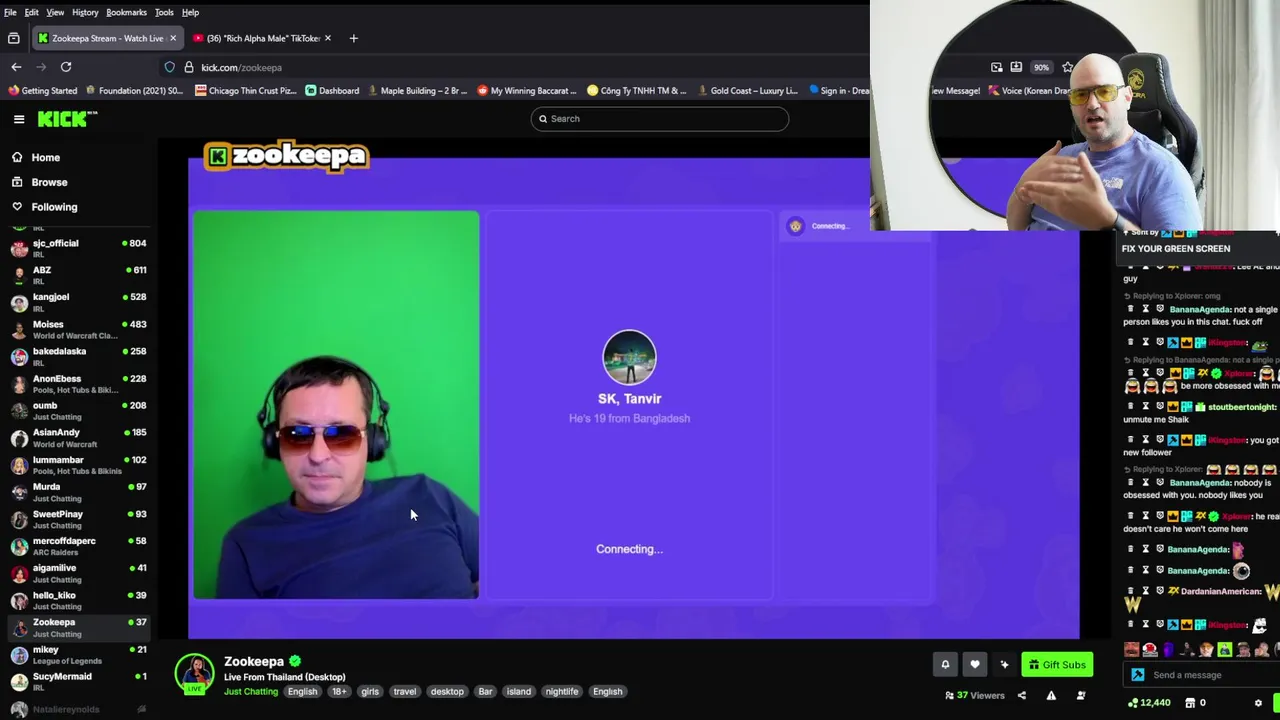This screenshot has height=720, width=1280.
Task: Open the Bookmarks menu
Action: 126,12
